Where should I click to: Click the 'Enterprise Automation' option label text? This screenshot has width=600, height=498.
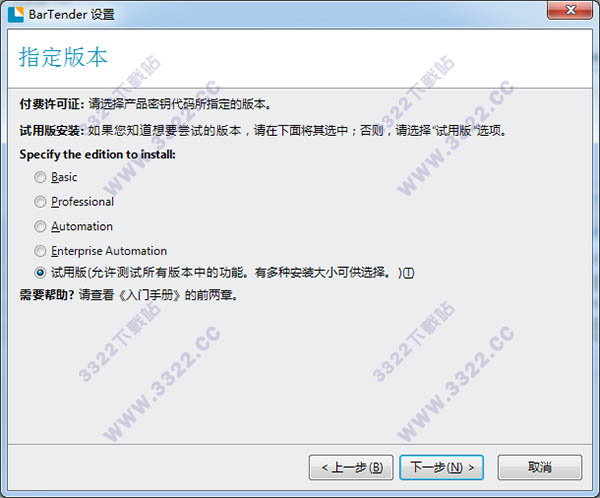coord(109,251)
